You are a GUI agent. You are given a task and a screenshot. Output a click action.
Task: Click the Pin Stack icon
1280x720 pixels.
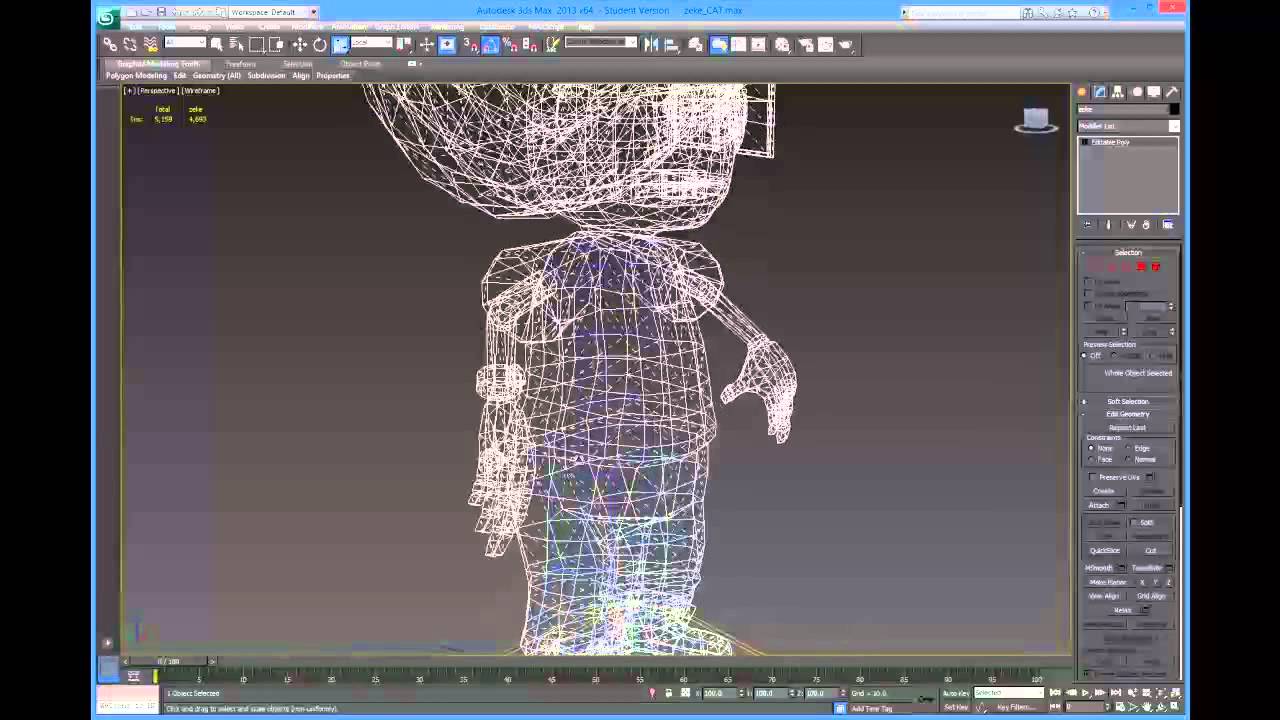1088,225
